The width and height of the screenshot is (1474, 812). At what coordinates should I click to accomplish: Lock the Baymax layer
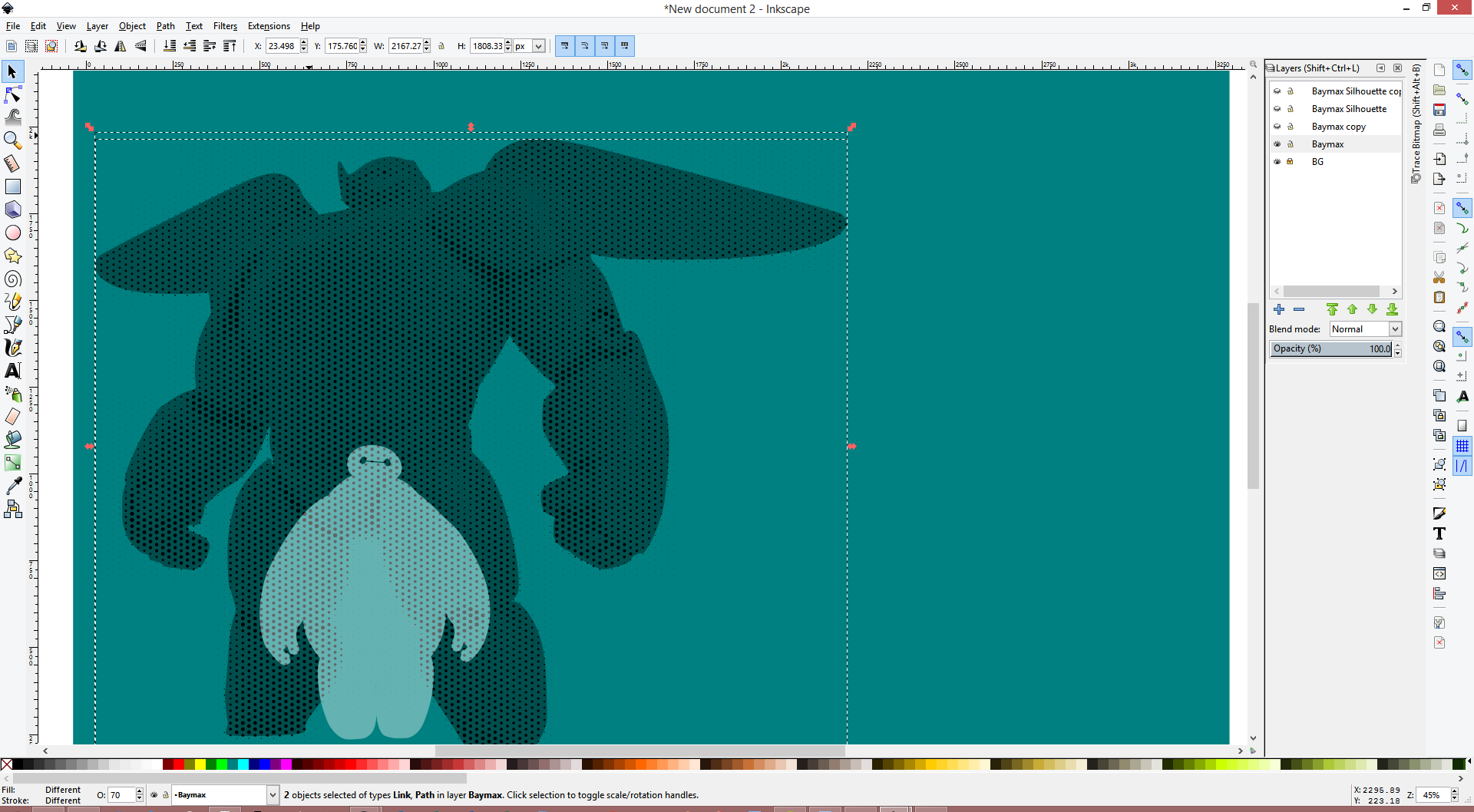coord(1291,144)
